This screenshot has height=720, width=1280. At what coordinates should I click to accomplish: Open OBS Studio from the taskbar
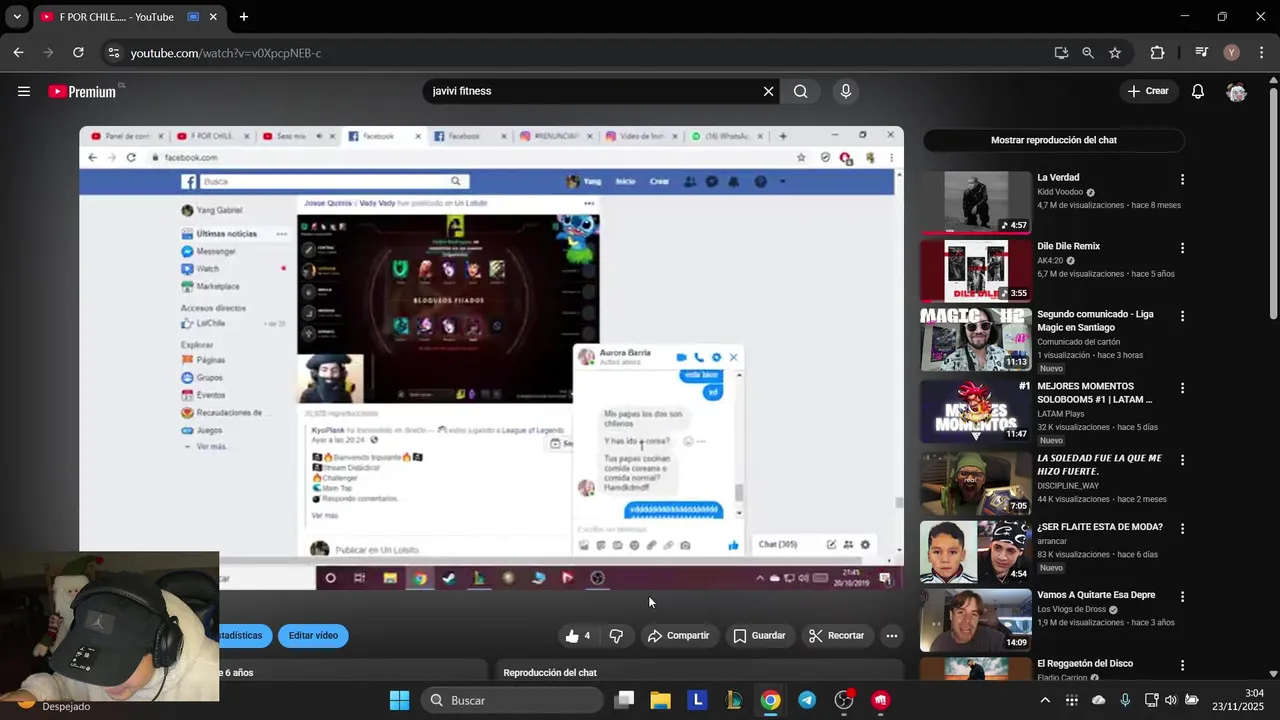(x=844, y=700)
